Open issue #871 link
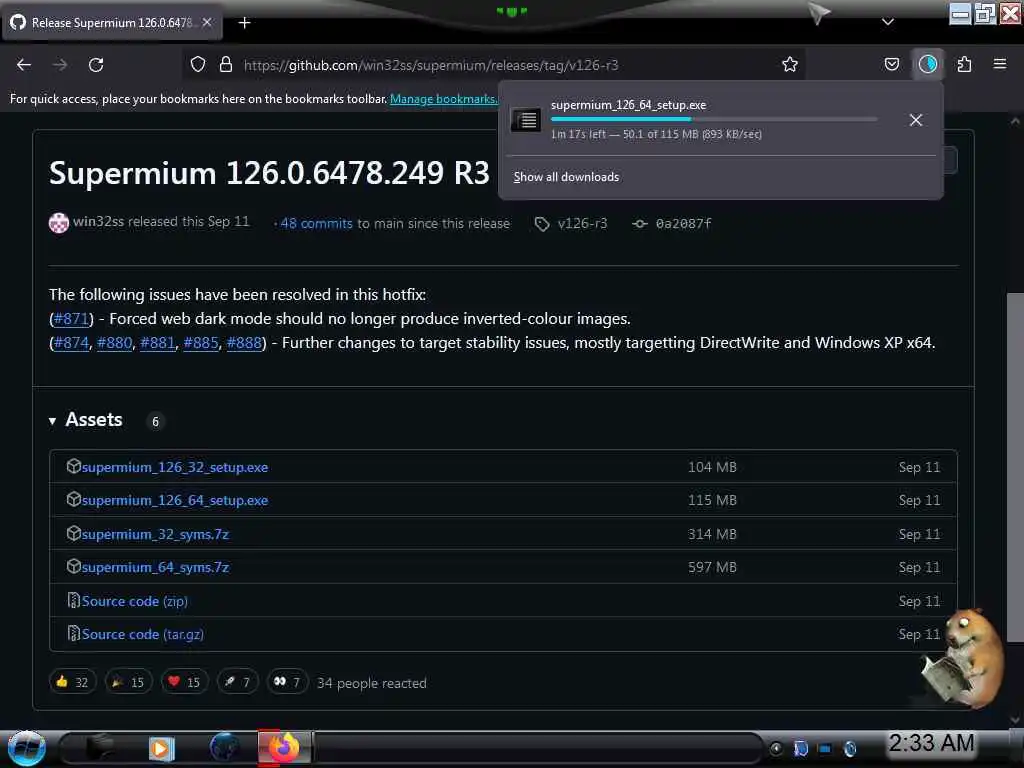 click(x=71, y=319)
